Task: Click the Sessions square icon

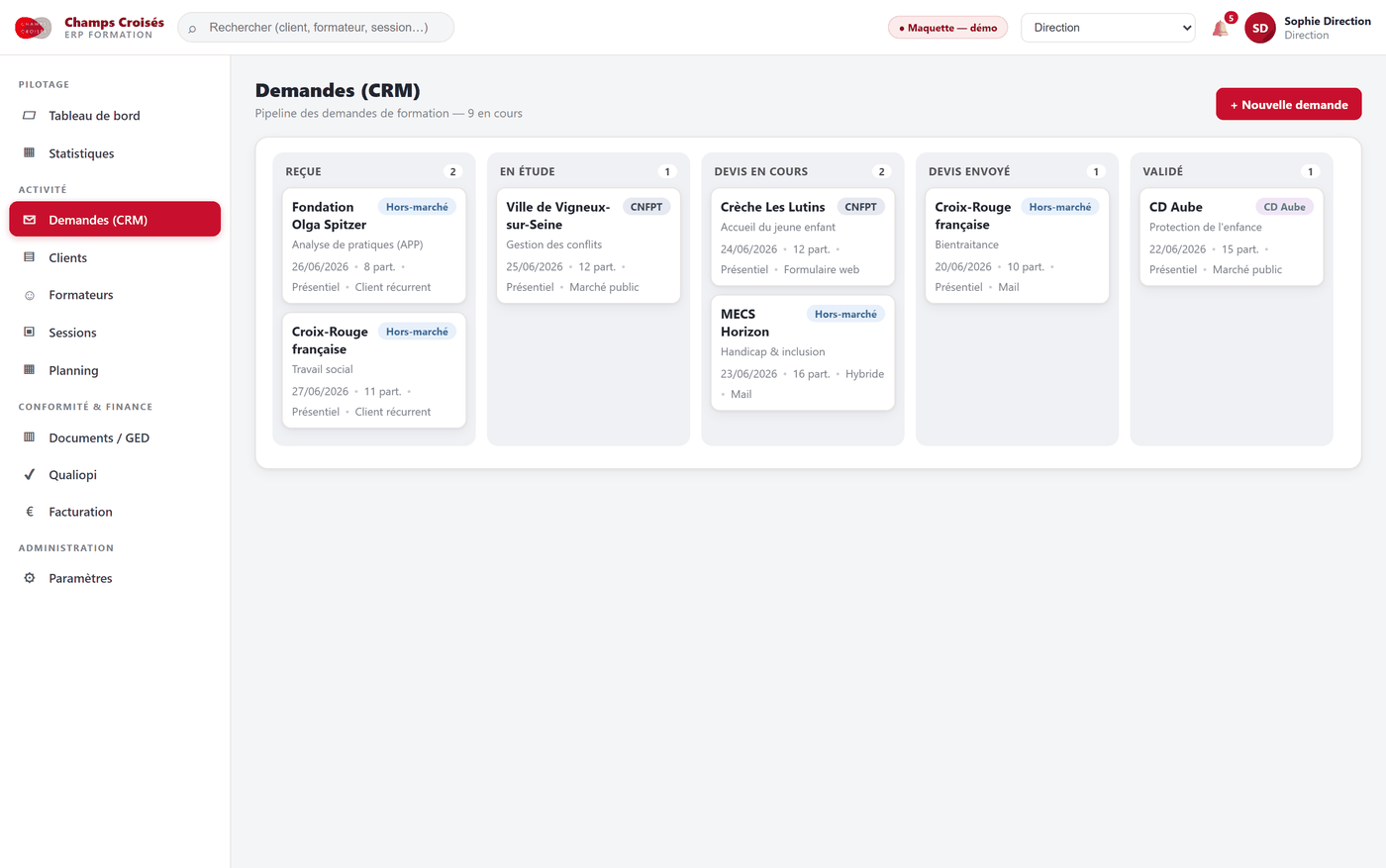Action: click(29, 333)
